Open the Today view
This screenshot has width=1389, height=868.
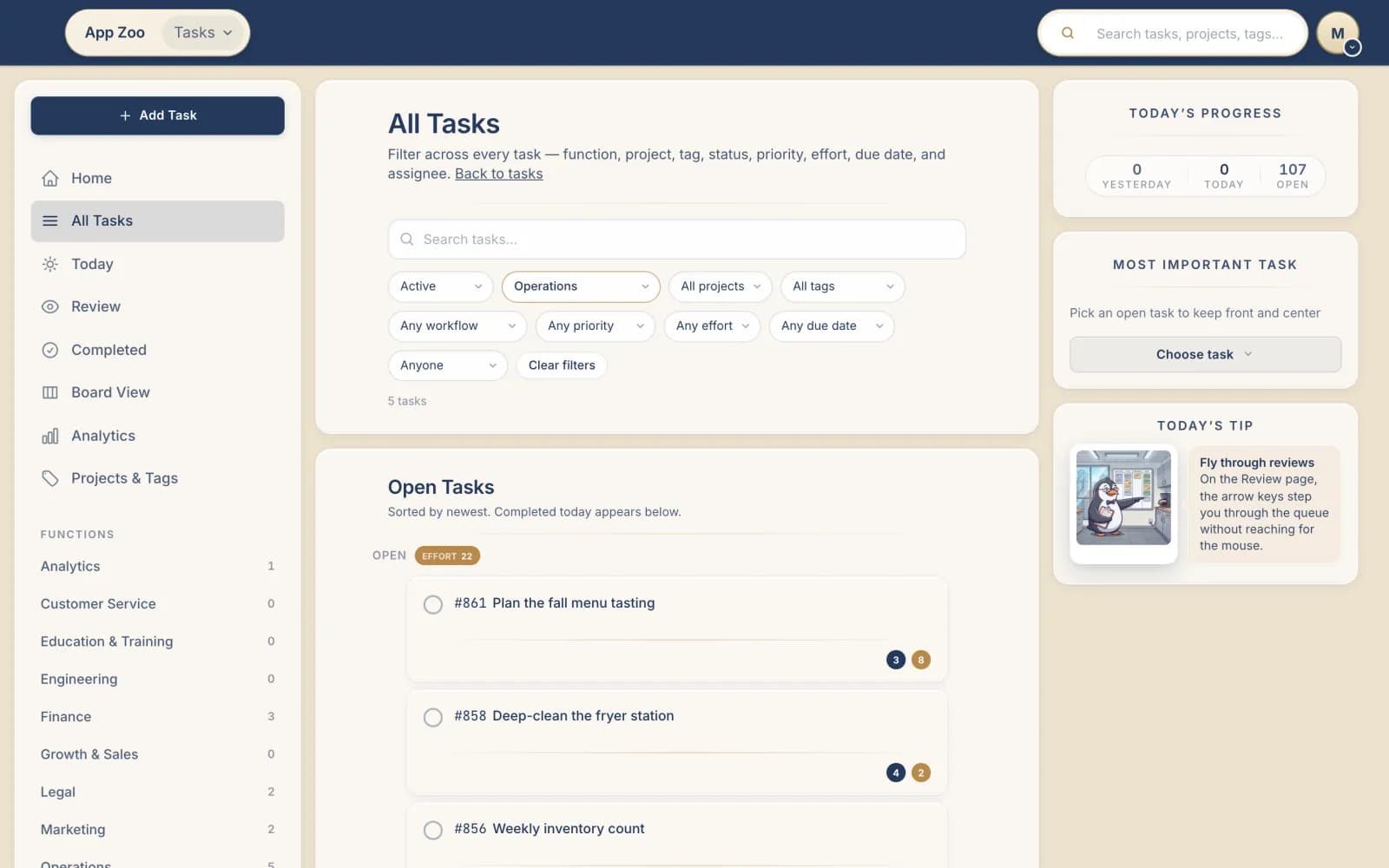tap(157, 264)
